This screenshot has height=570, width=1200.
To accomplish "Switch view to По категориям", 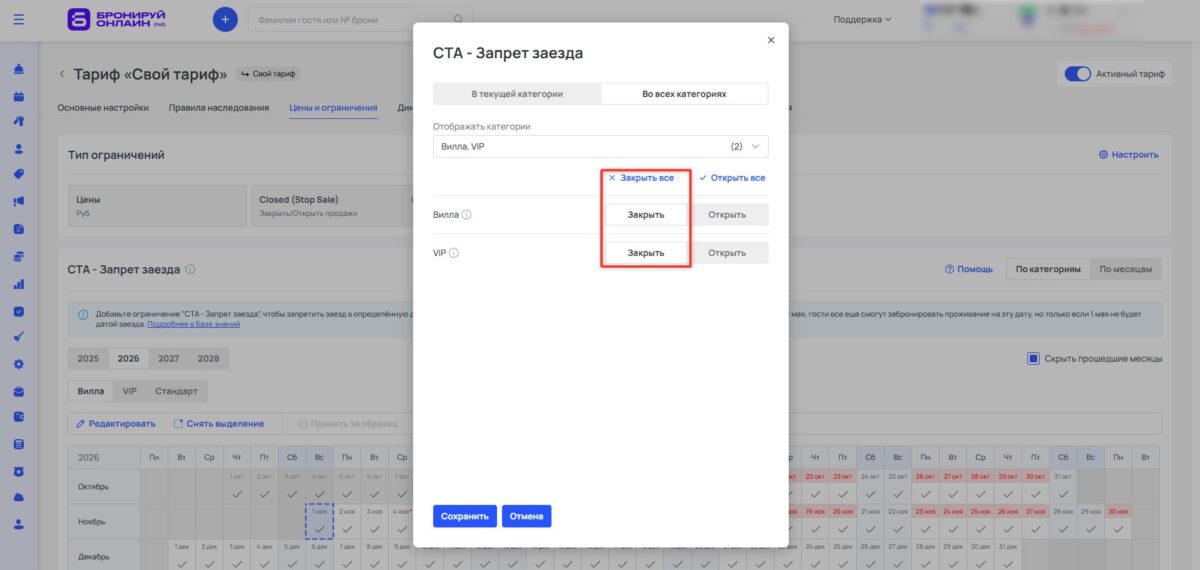I will [1047, 269].
